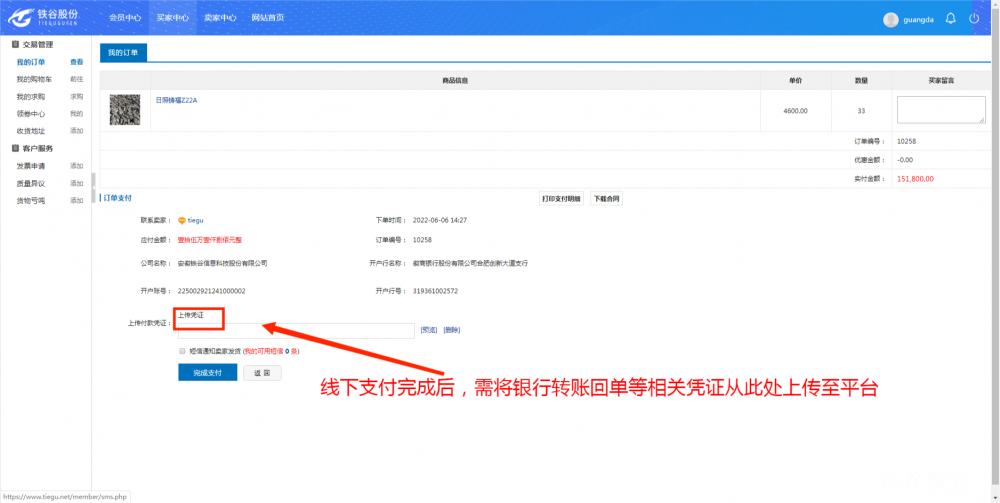1000x503 pixels.
Task: Open the 会员中心 menu
Action: pos(124,18)
